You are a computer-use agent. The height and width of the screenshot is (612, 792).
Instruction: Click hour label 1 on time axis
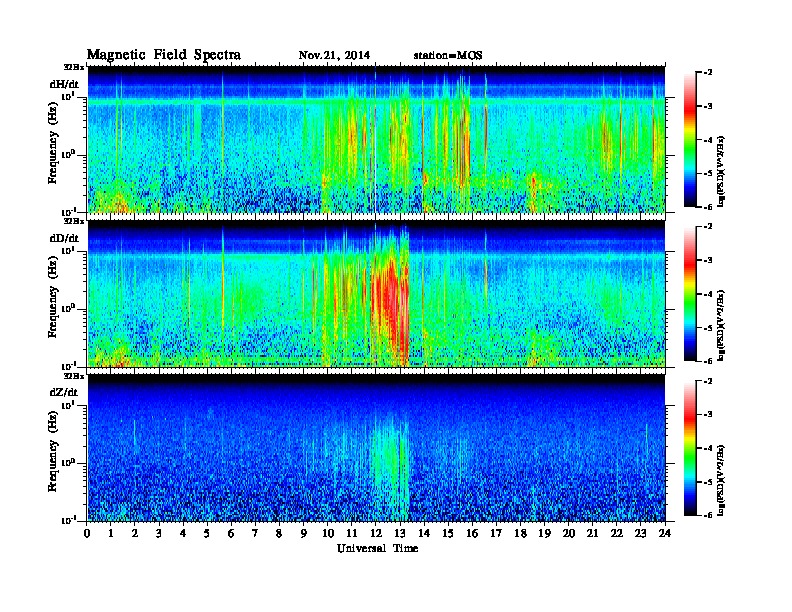111,534
